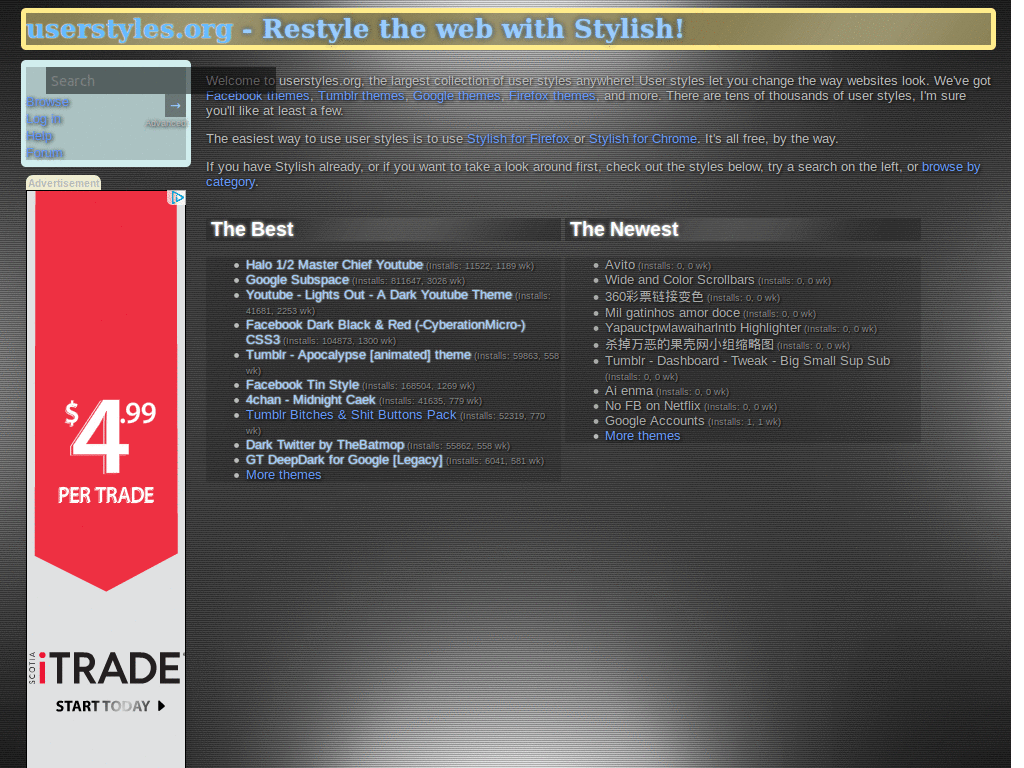Viewport: 1024px width, 768px height.
Task: Open Facebook themes link in welcome text
Action: pos(257,96)
